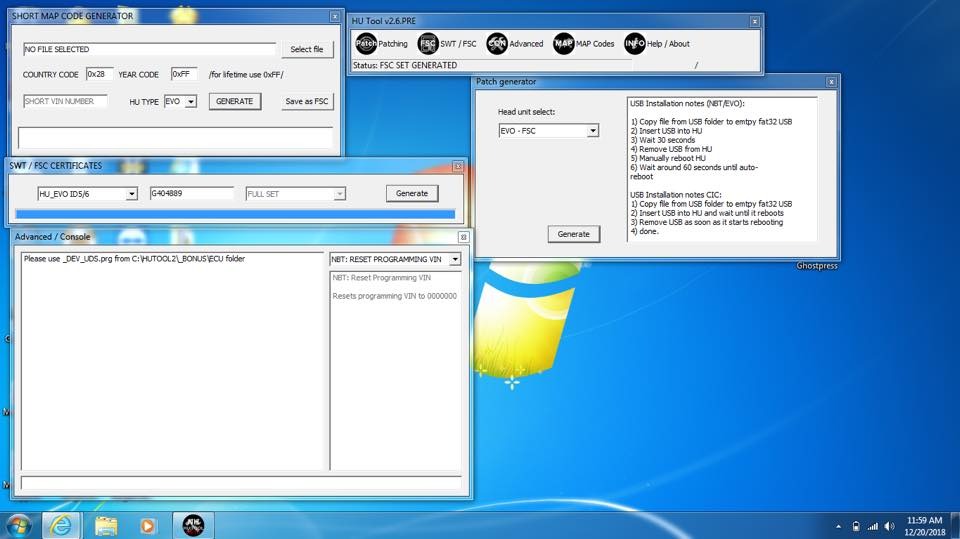Switch to HU Tool app in taskbar
This screenshot has height=539, width=960.
click(193, 526)
